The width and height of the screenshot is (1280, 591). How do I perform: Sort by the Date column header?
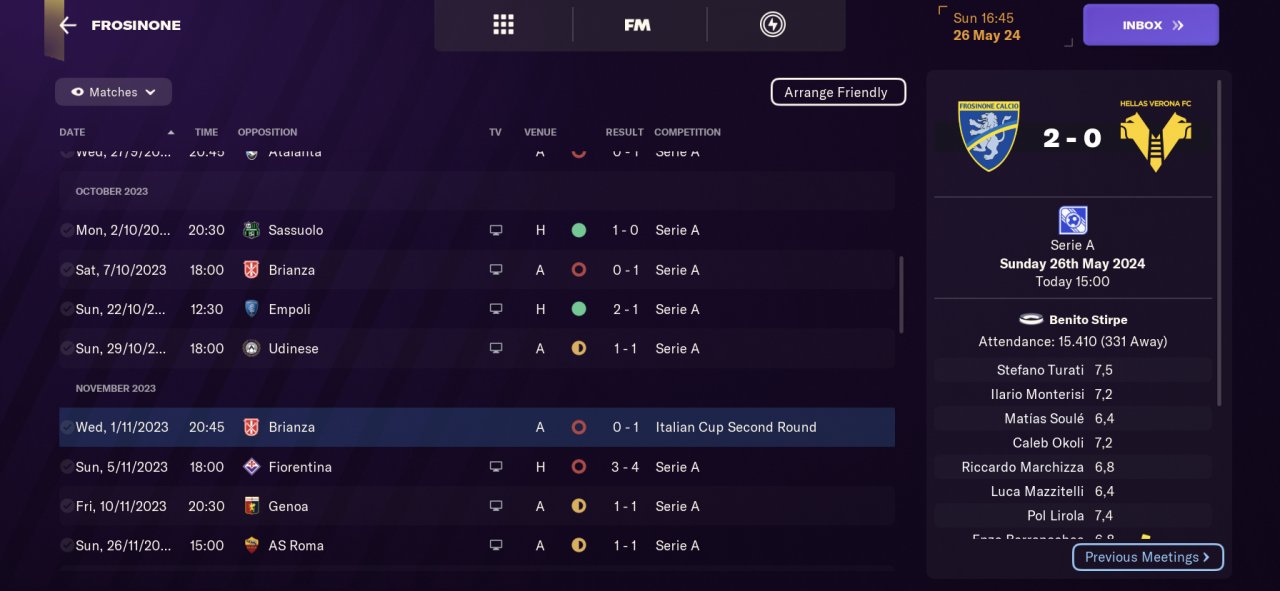tap(72, 132)
